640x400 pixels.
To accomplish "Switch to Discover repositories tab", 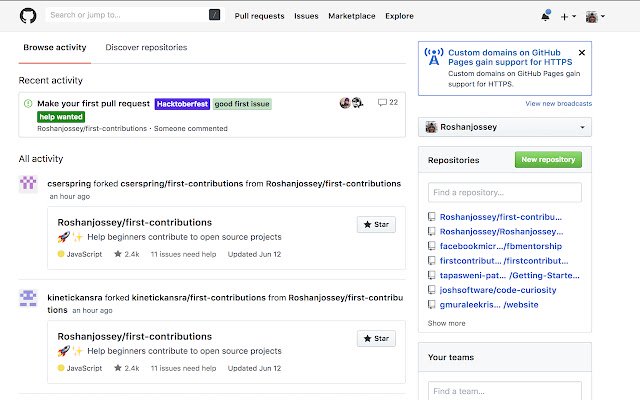I will point(146,47).
